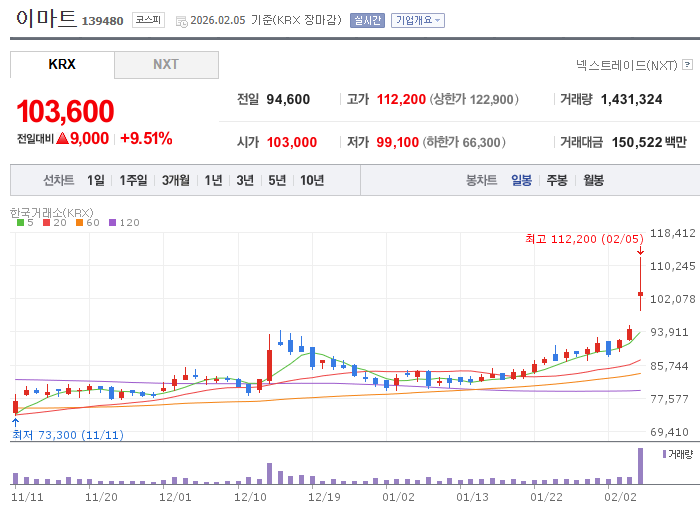The height and width of the screenshot is (508, 700).
Task: Click the 한국거래소(KRX) chart label
Action: [x=52, y=212]
